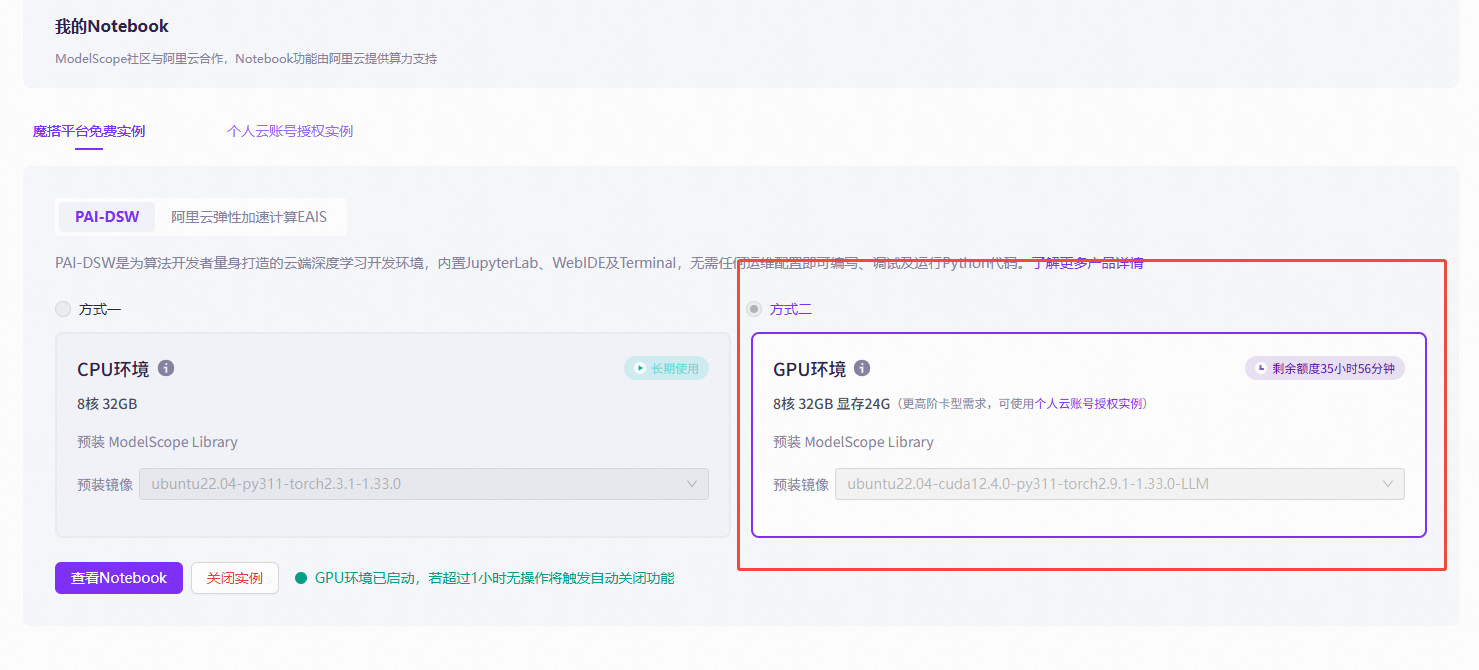The height and width of the screenshot is (670, 1479).
Task: Click the clock icon in the 剩余额度 badge
Action: tap(1260, 368)
